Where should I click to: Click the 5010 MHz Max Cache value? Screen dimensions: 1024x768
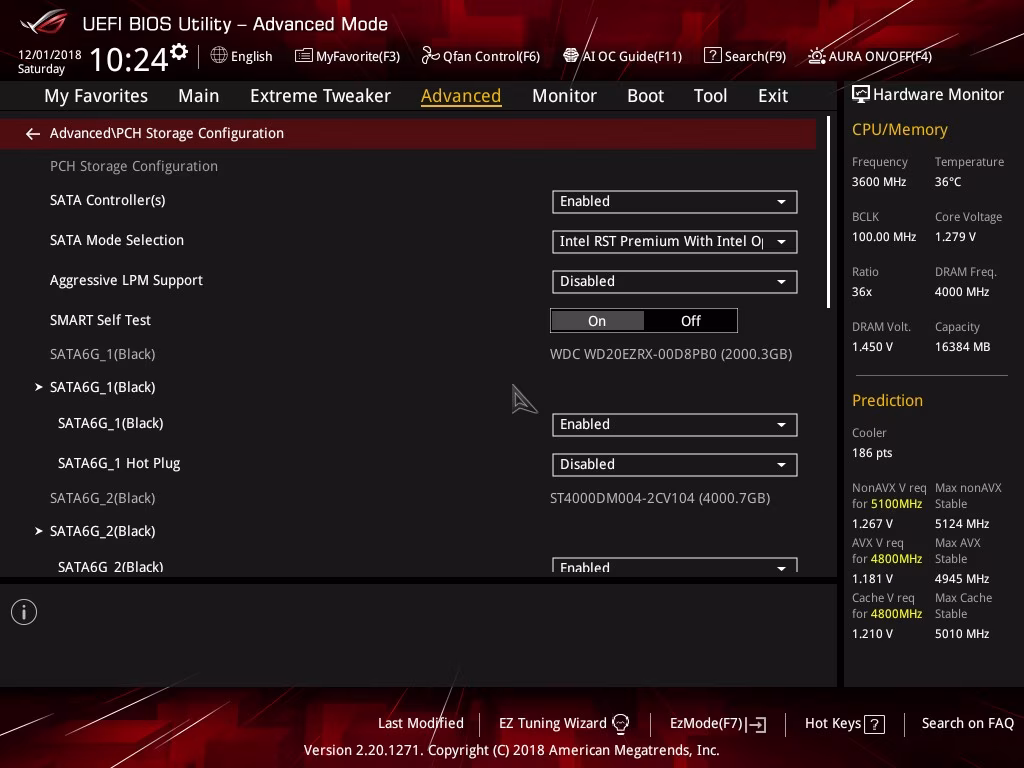tap(961, 634)
